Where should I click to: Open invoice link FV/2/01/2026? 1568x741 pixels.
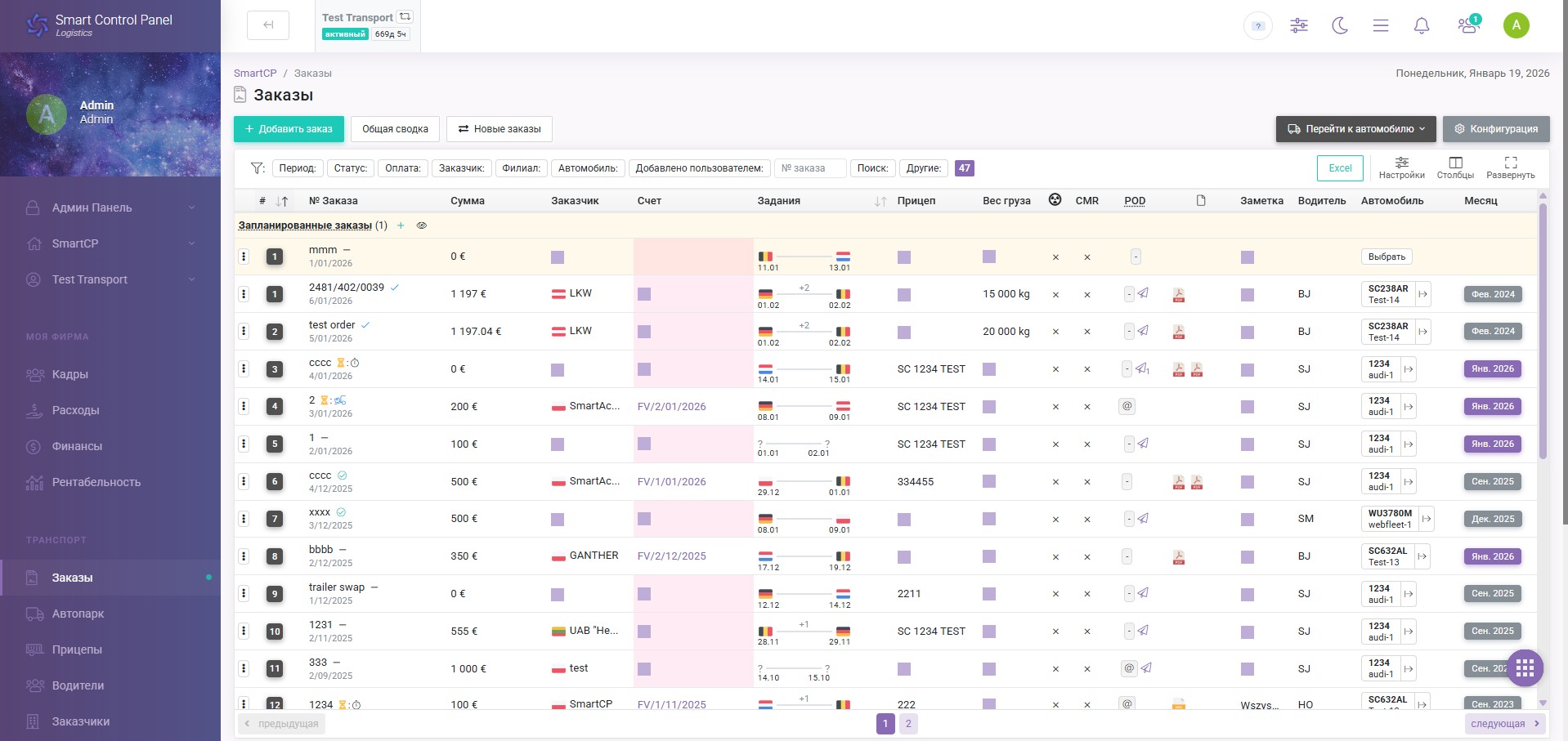671,407
